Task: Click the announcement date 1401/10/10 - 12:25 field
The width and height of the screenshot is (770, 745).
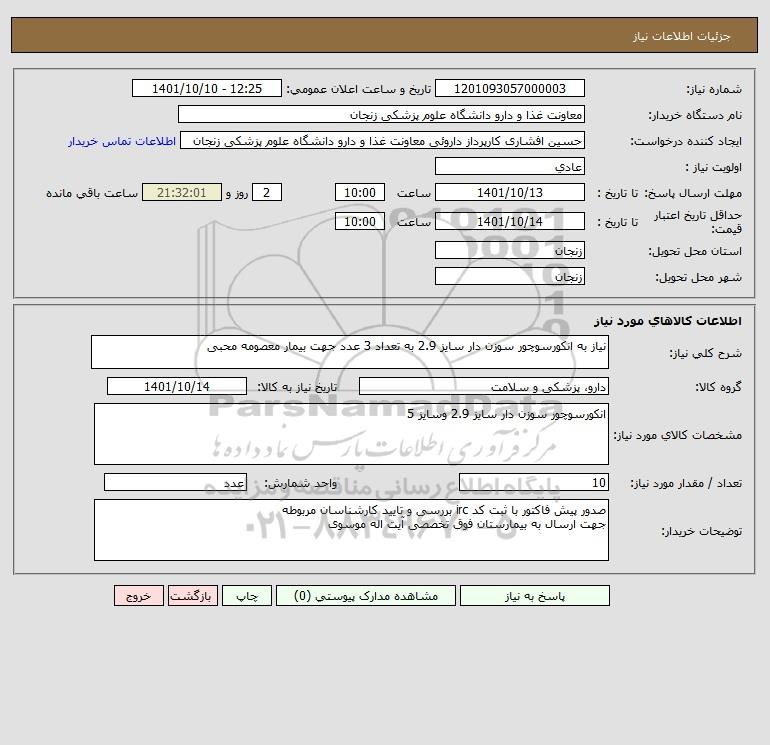Action: click(207, 88)
